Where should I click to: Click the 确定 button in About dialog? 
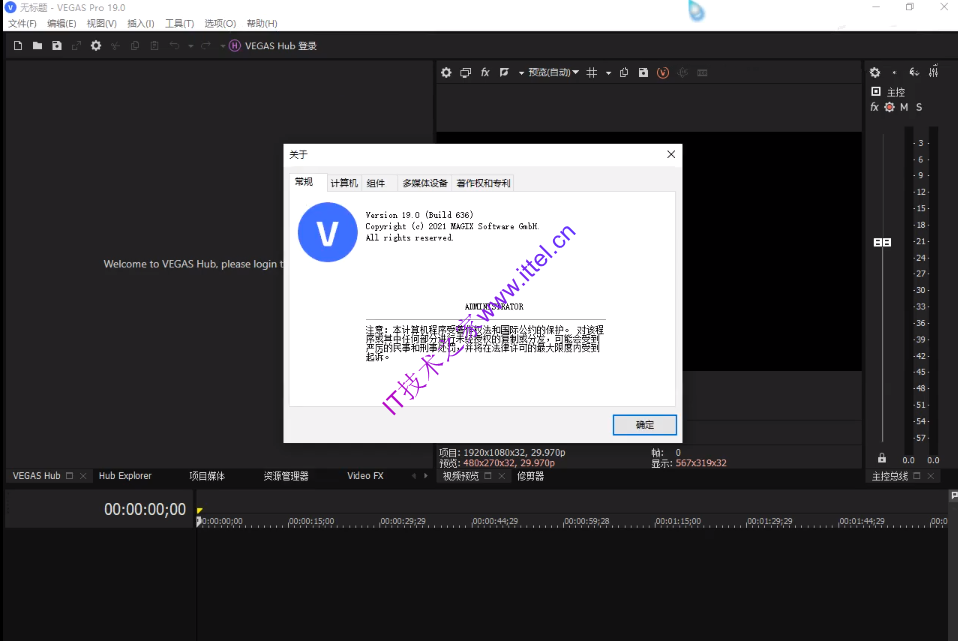645,425
